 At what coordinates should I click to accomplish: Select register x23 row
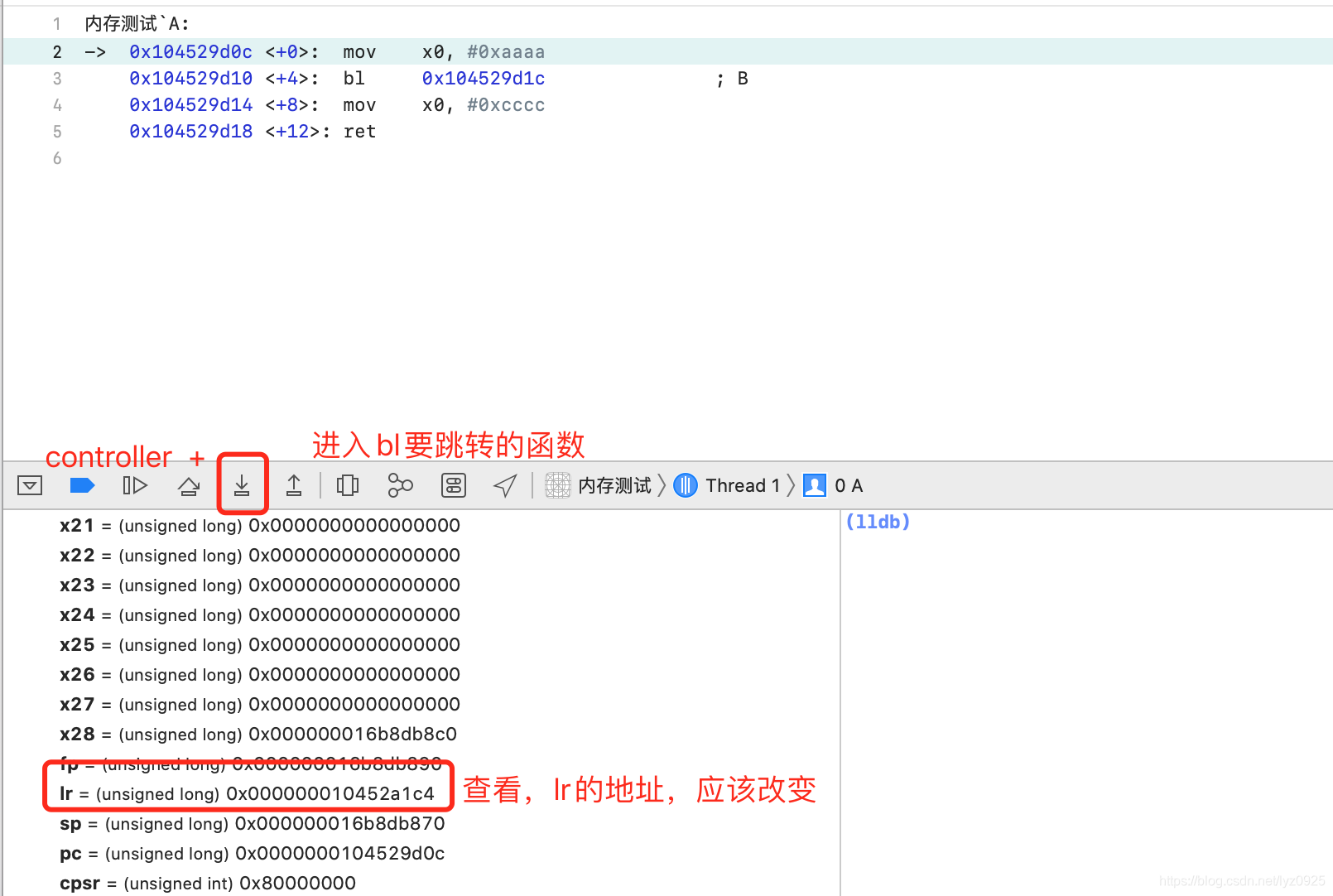click(x=260, y=585)
